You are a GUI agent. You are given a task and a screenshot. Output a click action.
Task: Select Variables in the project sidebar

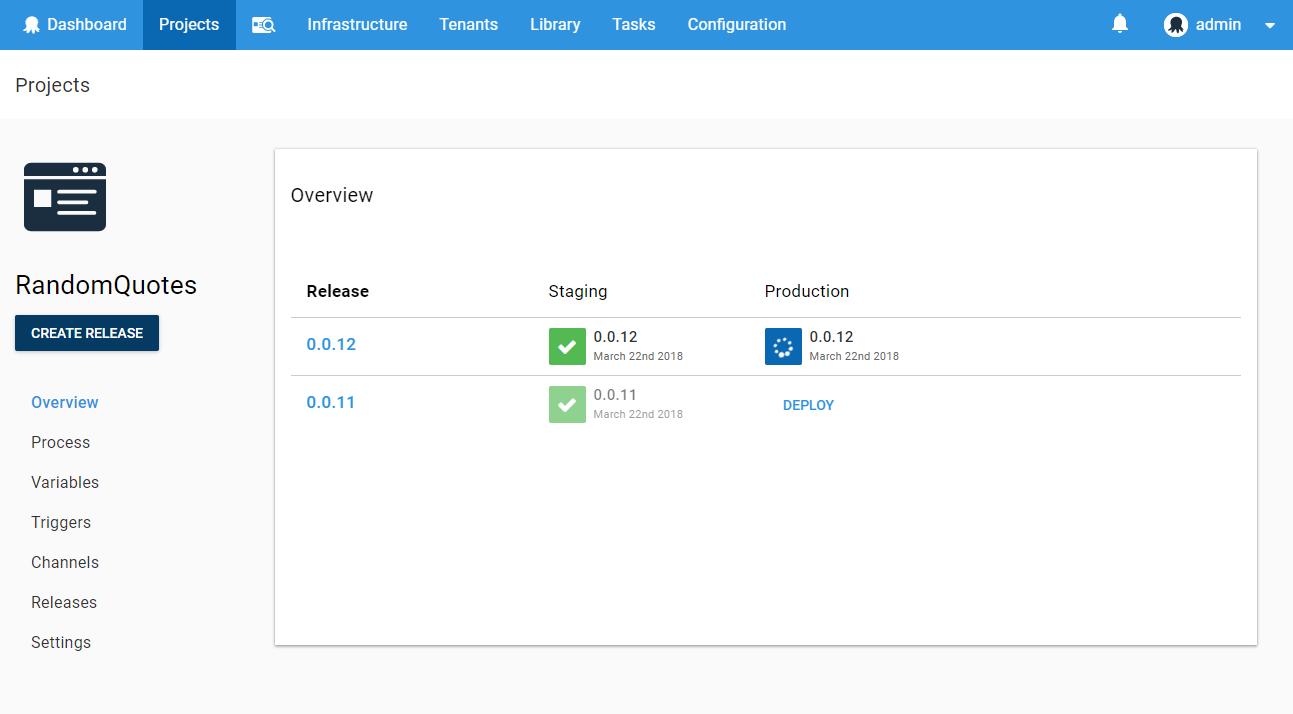point(65,482)
